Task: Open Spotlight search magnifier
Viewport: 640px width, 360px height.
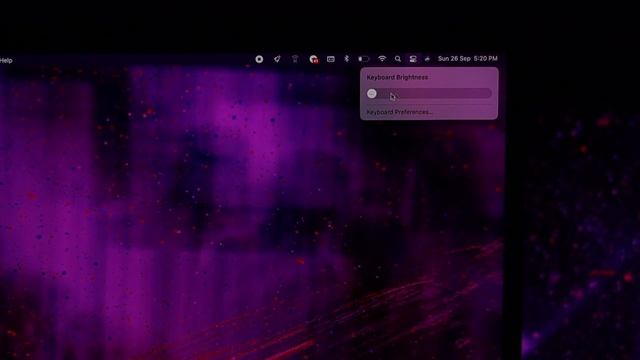Action: [x=398, y=59]
